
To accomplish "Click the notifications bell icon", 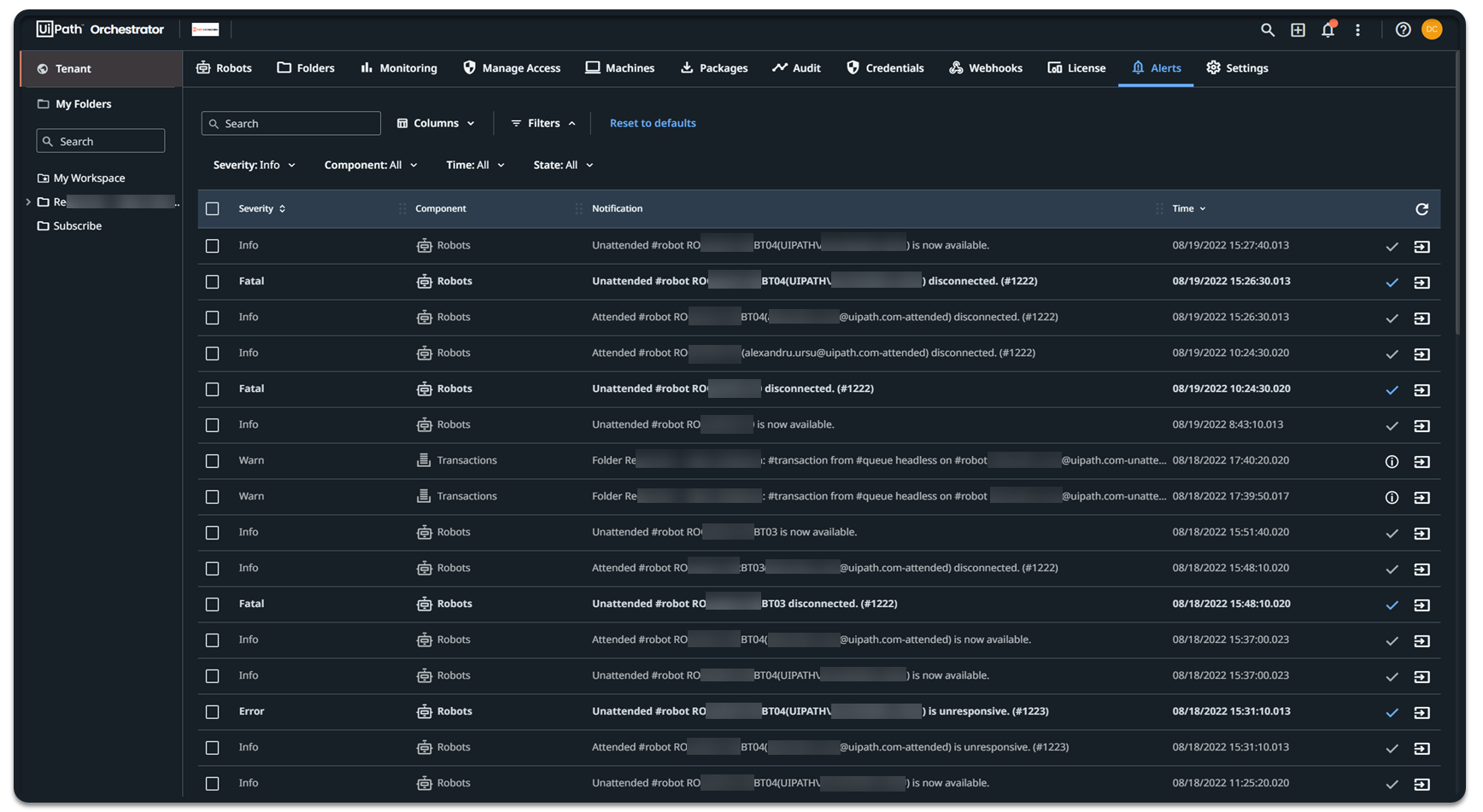I will tap(1328, 30).
